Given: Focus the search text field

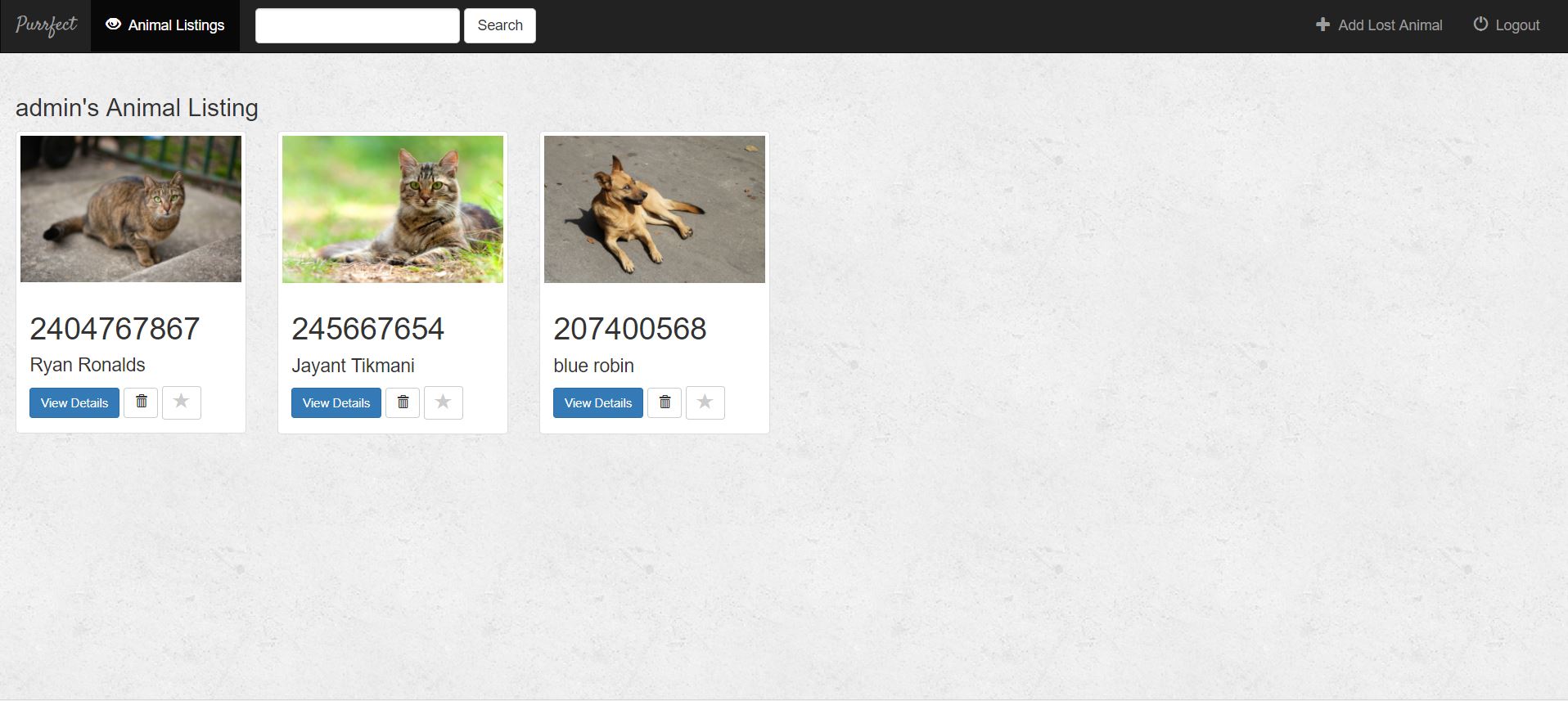Looking at the screenshot, I should [358, 25].
